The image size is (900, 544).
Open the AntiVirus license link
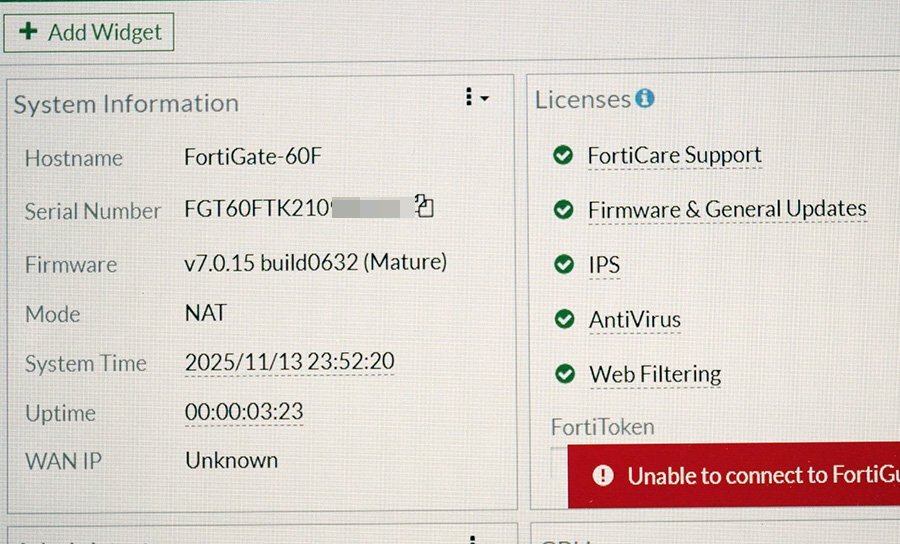(x=634, y=320)
